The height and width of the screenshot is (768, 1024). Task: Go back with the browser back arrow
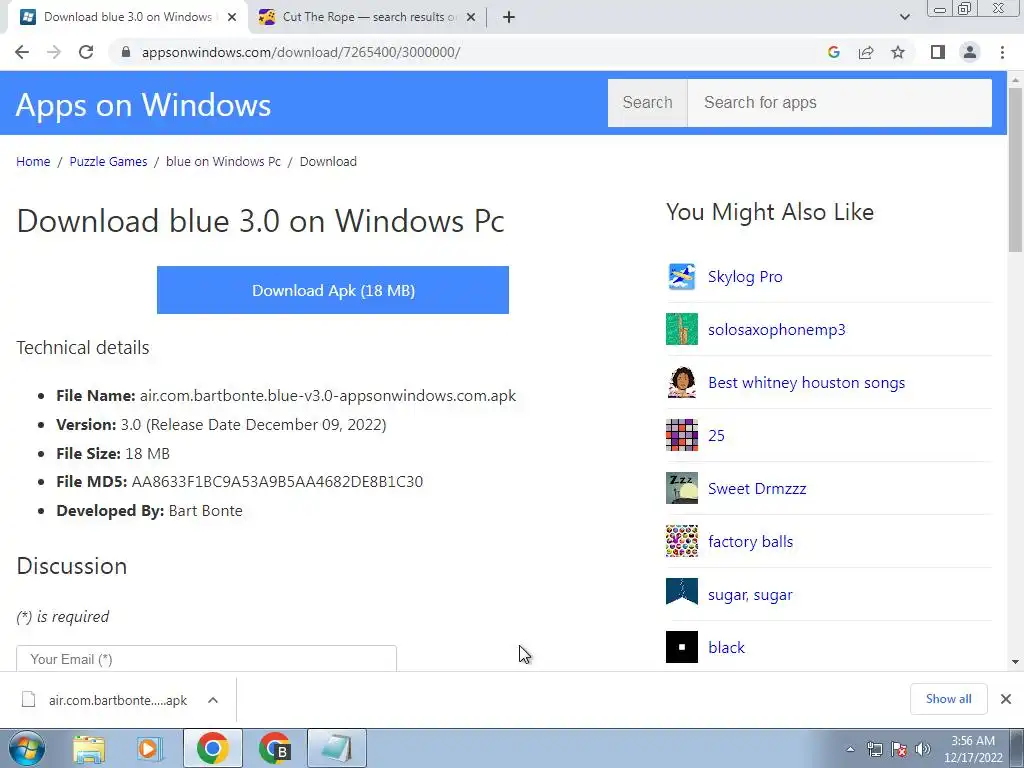22,52
